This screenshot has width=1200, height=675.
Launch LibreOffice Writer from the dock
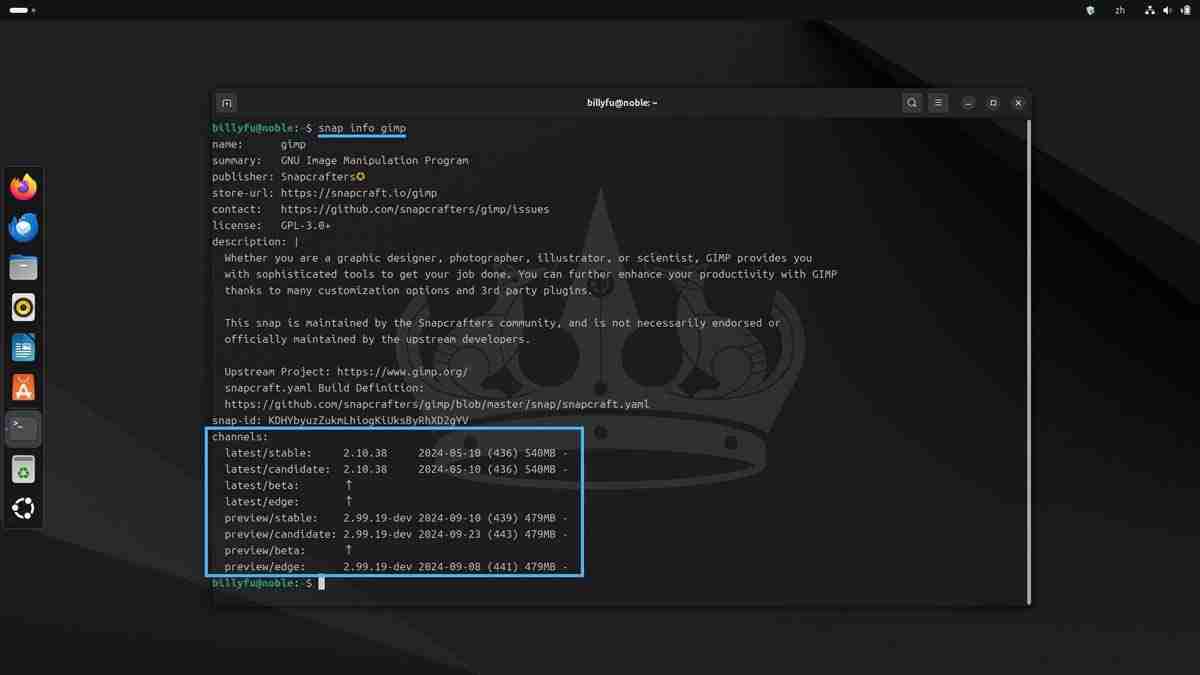pos(23,347)
